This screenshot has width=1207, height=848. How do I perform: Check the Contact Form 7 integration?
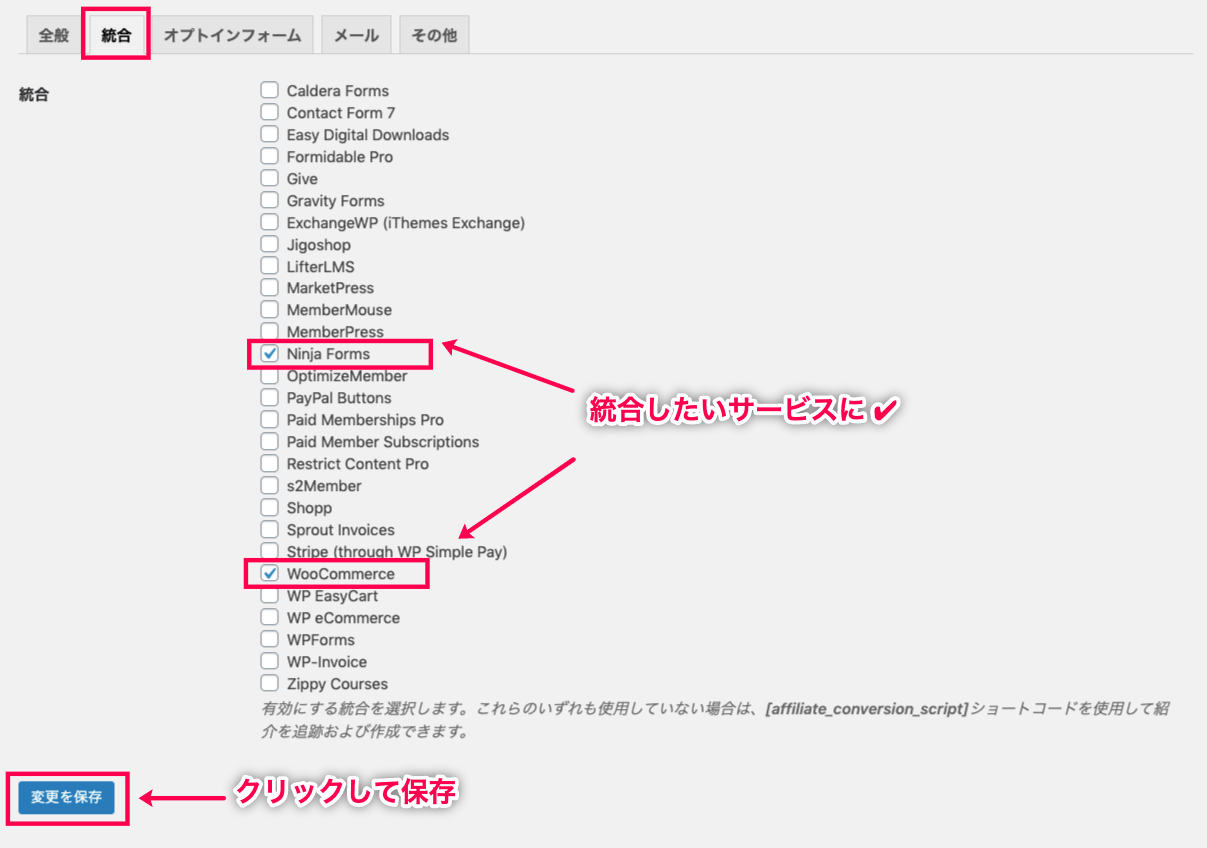pos(269,112)
